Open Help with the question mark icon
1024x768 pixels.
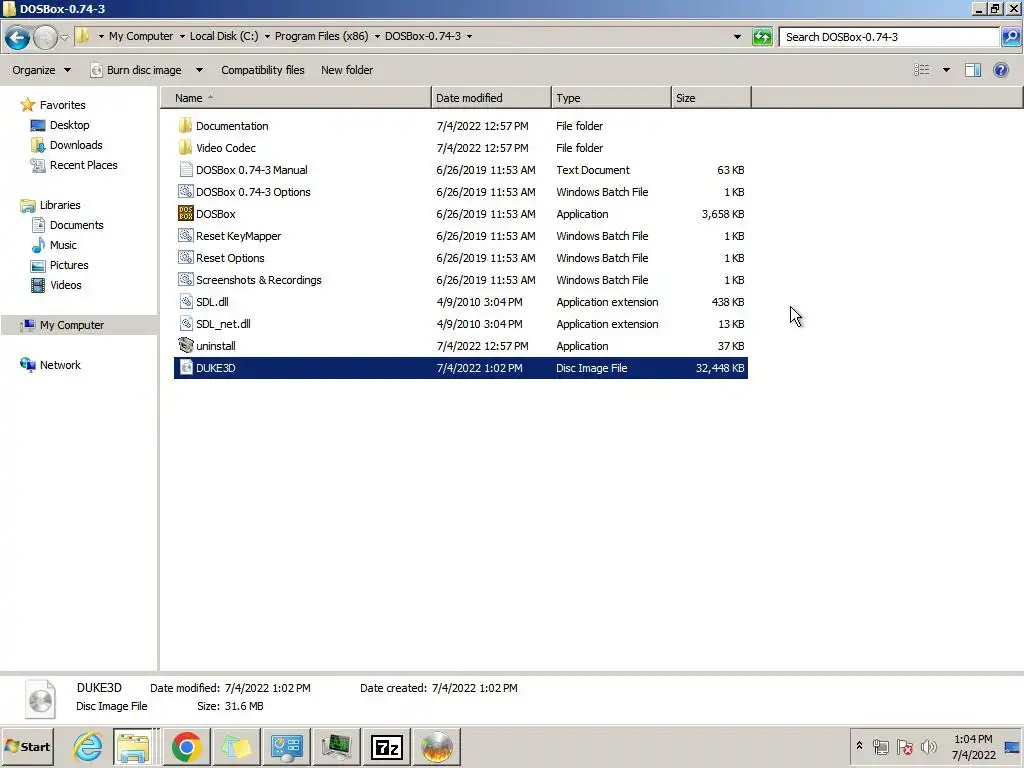point(1000,70)
